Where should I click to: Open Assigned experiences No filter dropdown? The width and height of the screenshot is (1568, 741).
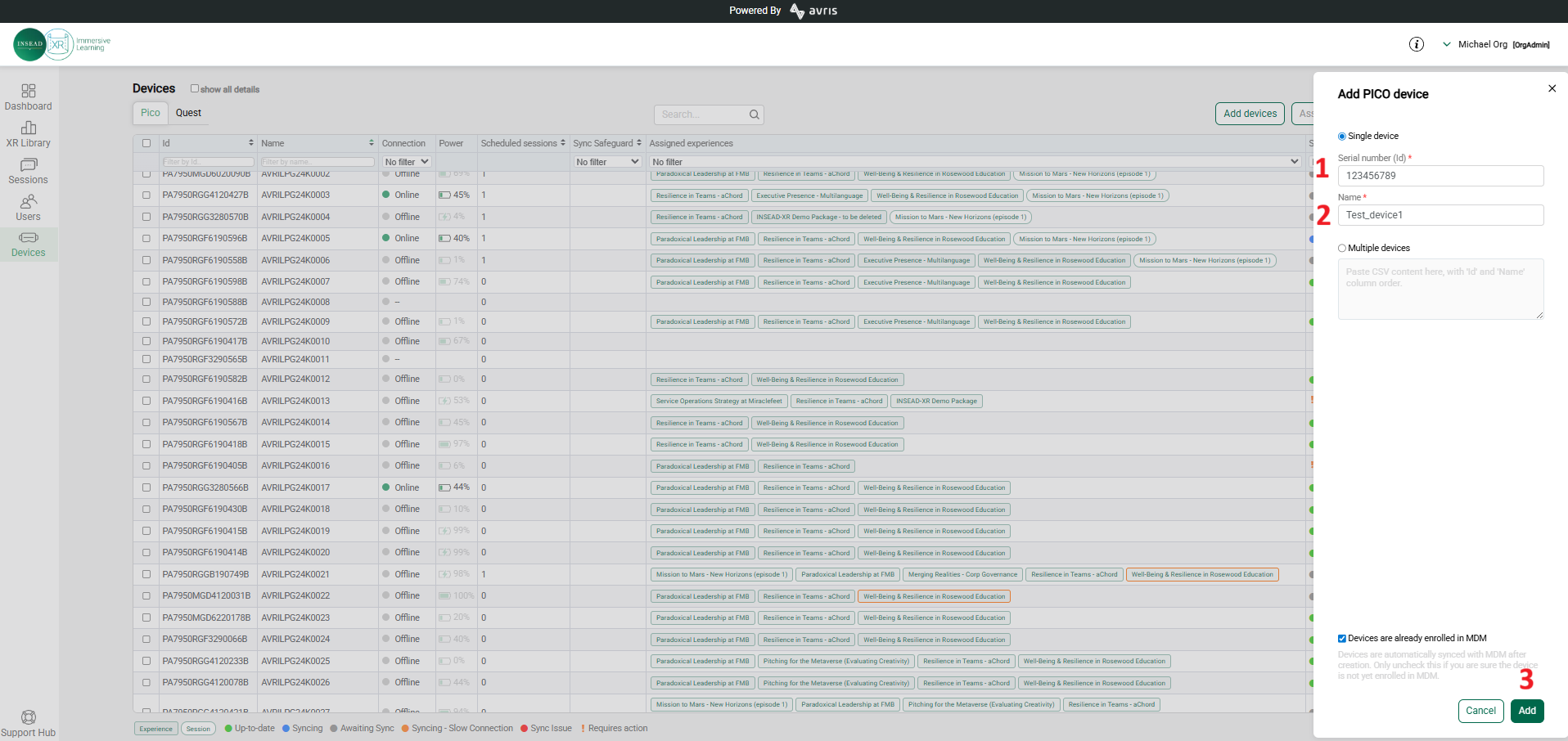(975, 162)
